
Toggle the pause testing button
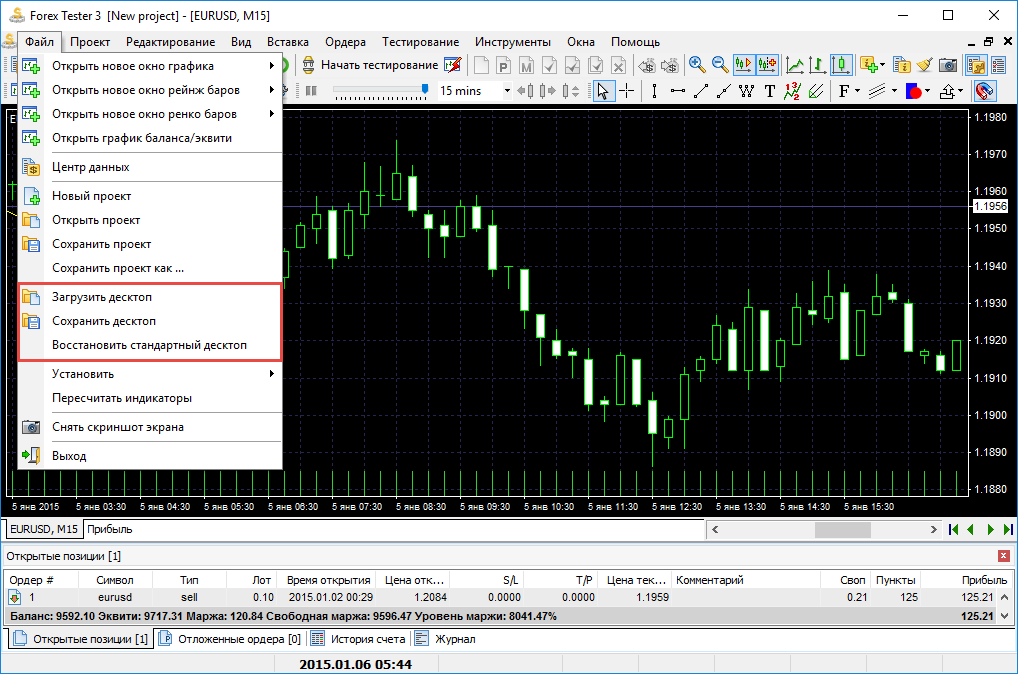click(311, 91)
